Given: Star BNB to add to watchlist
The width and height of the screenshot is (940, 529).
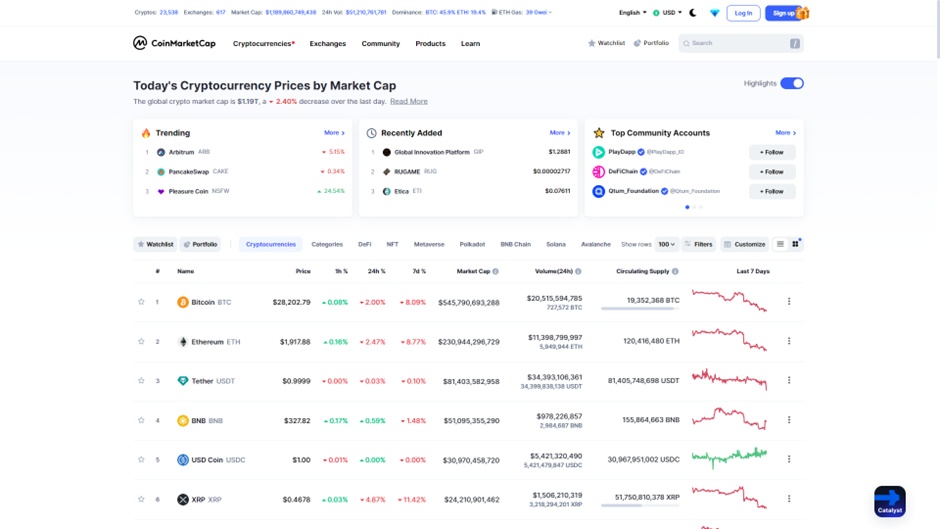Looking at the screenshot, I should coord(141,420).
